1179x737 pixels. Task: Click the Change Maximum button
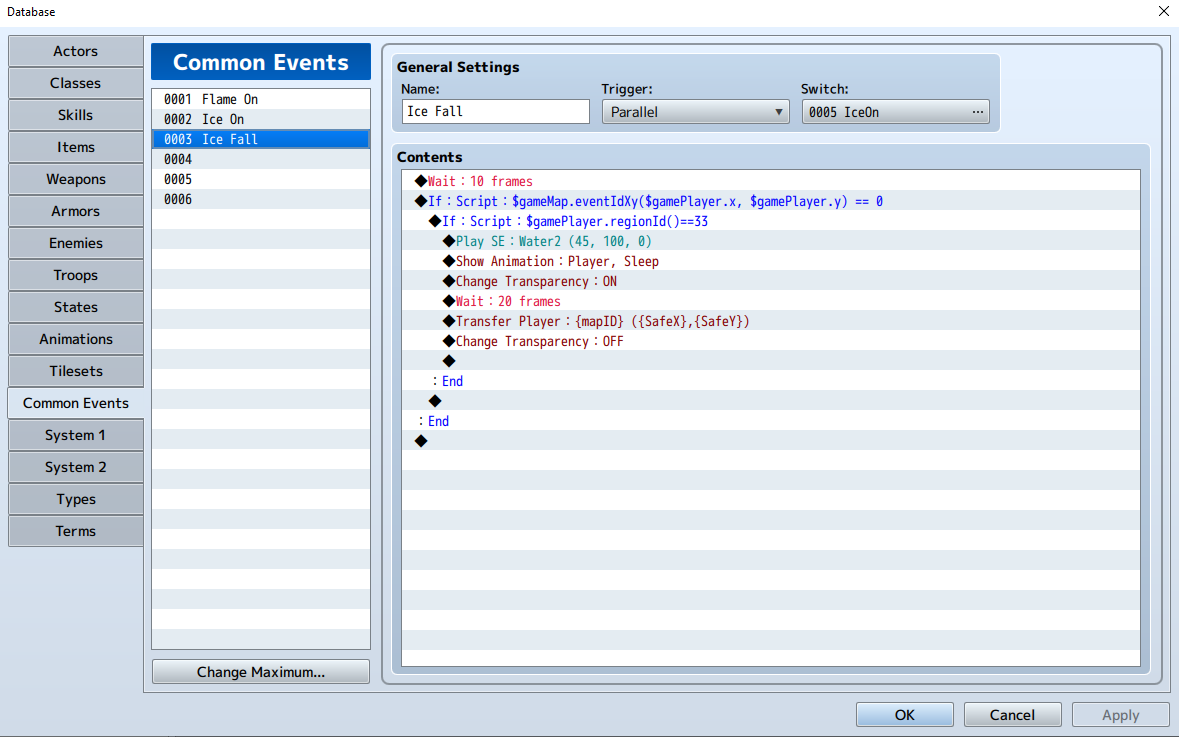coord(261,672)
